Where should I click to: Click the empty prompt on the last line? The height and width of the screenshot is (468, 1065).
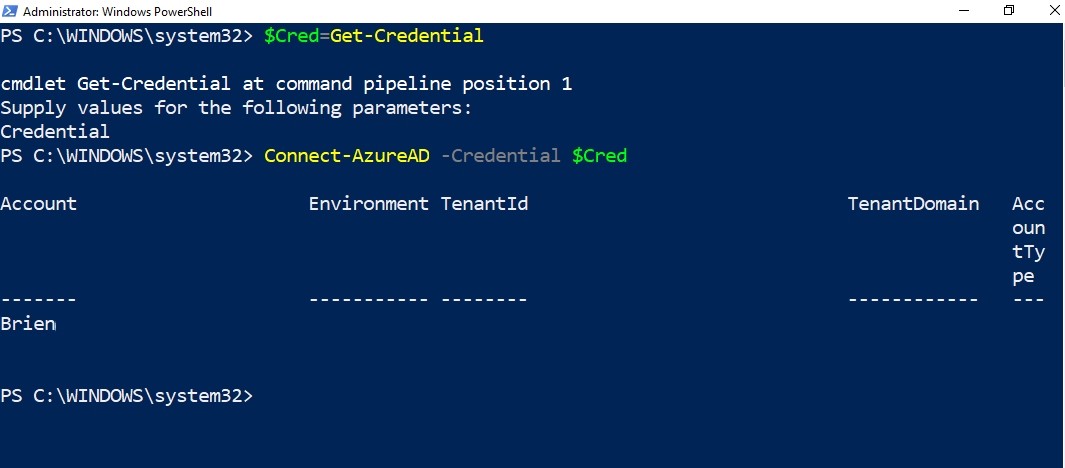[126, 396]
